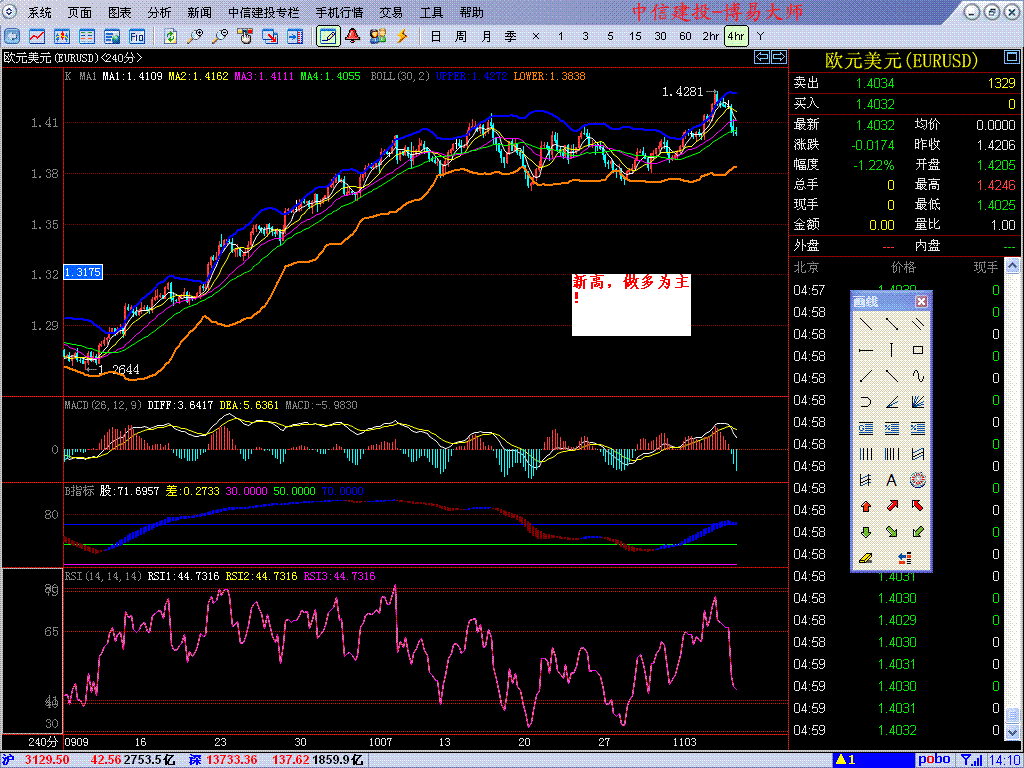Pick the vertical line drawing tool
The width and height of the screenshot is (1024, 768).
point(891,350)
